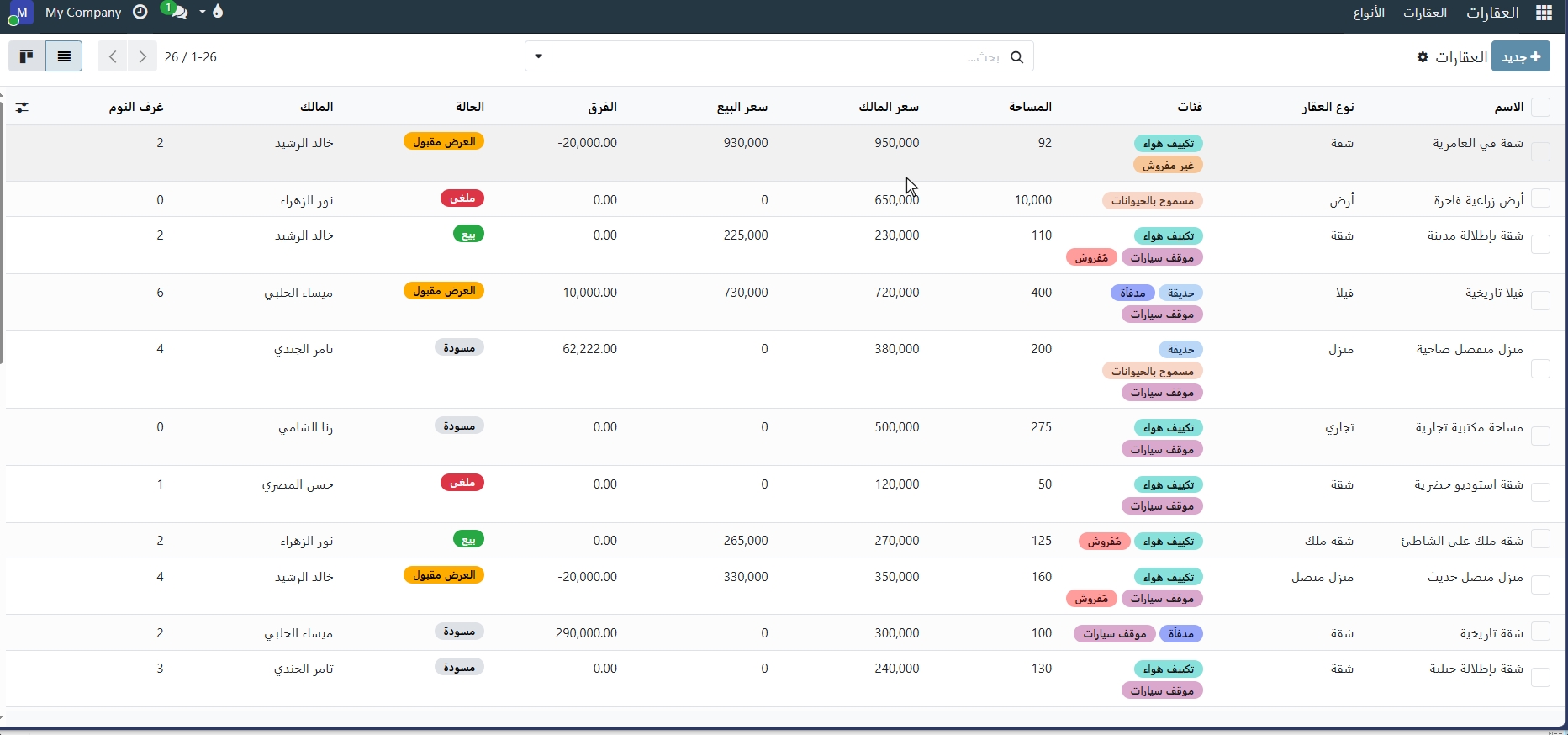1568x735 pixels.
Task: Click the My Company switcher
Action: pyautogui.click(x=83, y=13)
